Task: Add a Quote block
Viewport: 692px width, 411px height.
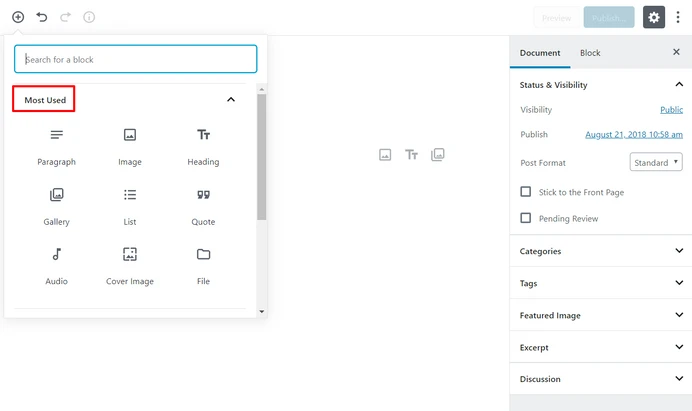Action: tap(203, 207)
